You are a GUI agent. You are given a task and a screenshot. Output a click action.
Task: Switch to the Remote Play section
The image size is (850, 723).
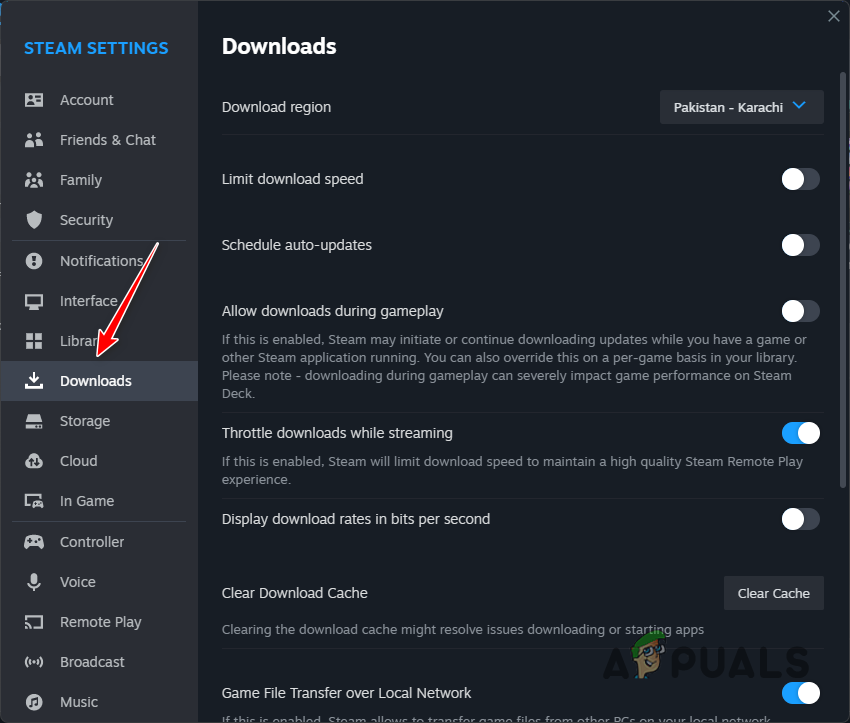(x=99, y=622)
